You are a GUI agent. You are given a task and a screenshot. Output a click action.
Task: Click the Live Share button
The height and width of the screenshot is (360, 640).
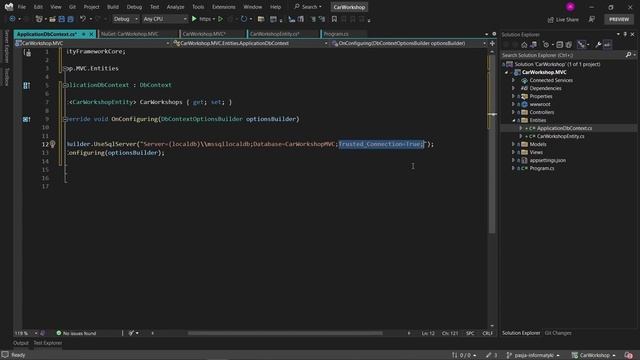563,19
